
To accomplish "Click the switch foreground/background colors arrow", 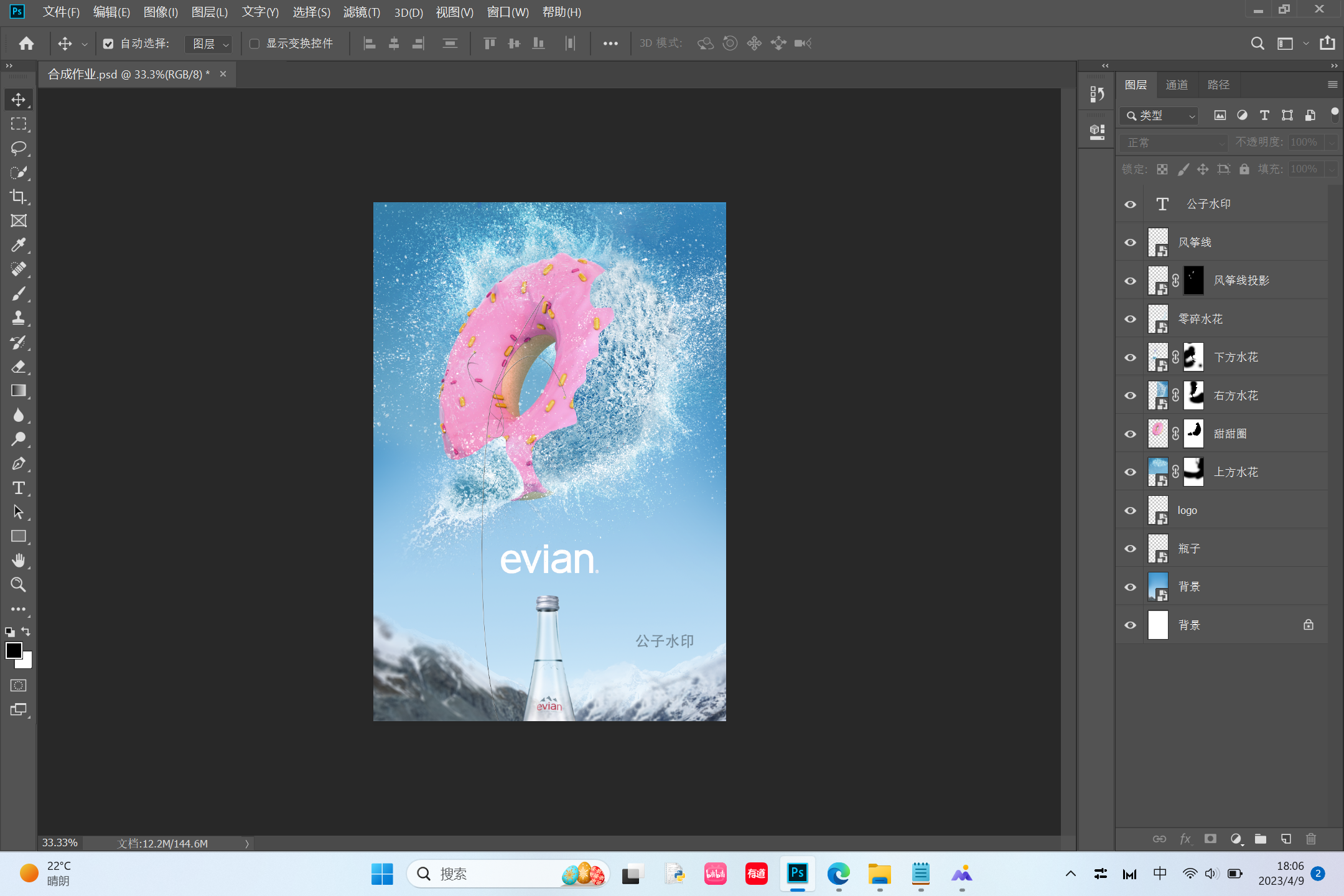I will (x=26, y=632).
